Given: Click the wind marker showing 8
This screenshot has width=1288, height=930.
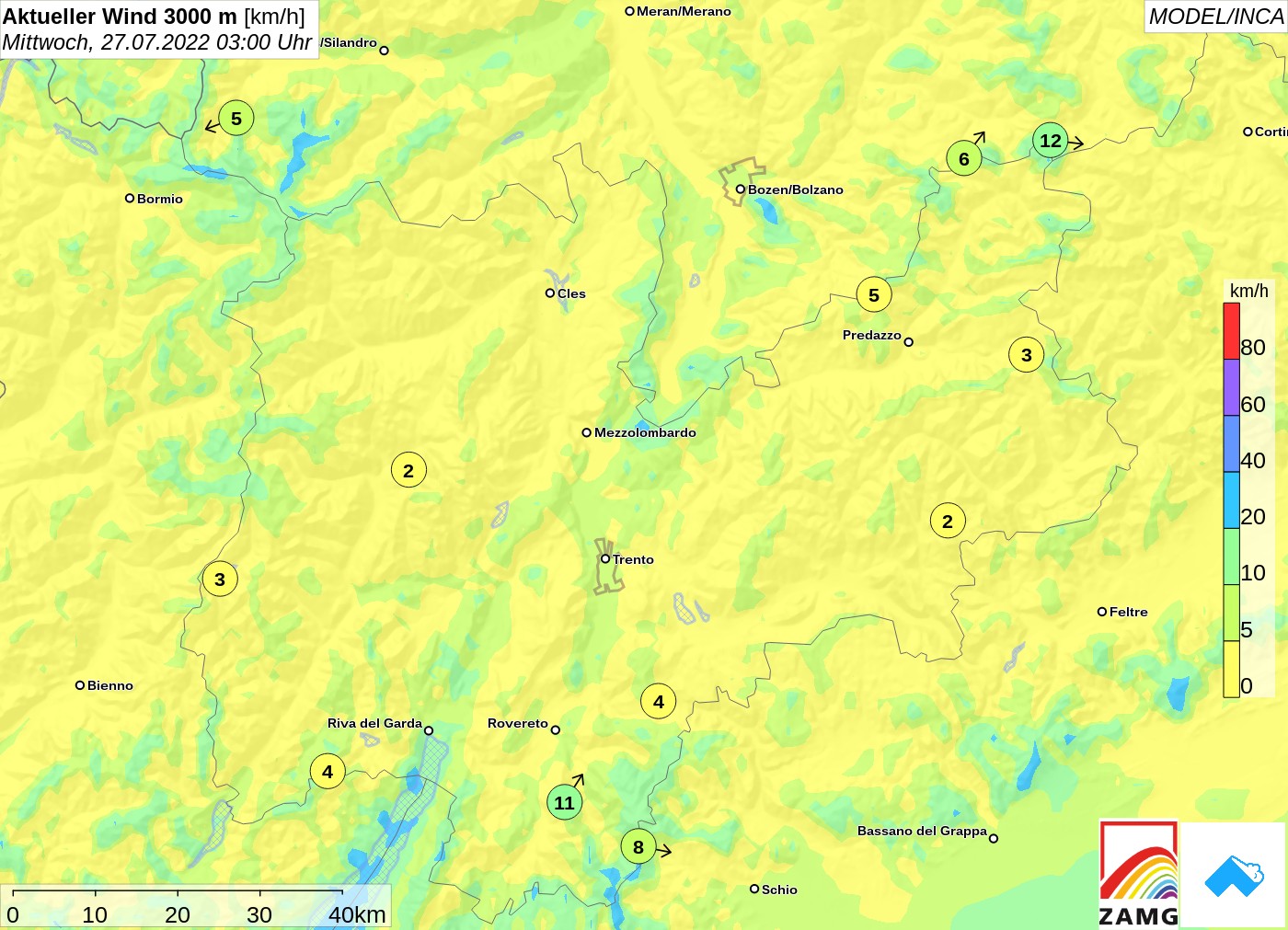Looking at the screenshot, I should coord(638,847).
